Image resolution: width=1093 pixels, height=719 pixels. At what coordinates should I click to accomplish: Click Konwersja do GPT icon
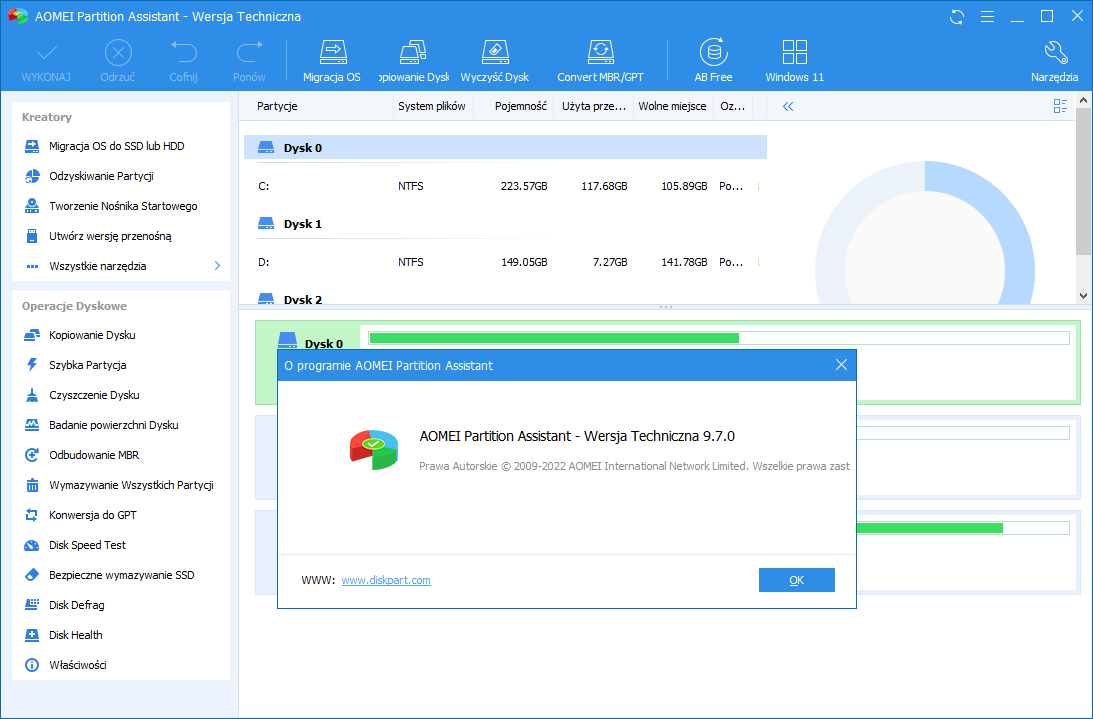click(x=32, y=515)
